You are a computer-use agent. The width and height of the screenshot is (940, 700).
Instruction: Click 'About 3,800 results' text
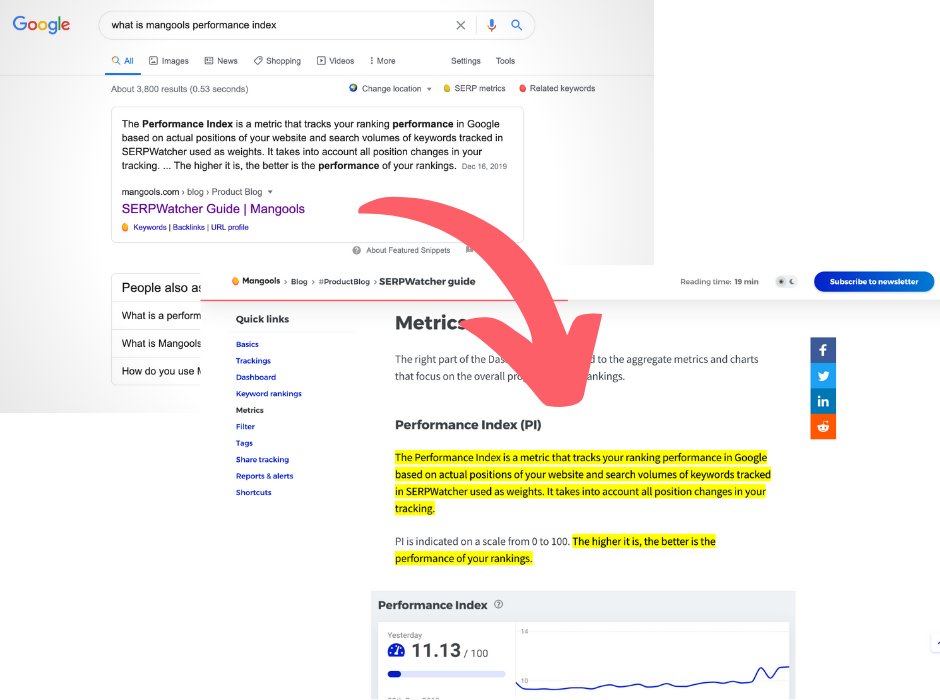coord(179,89)
